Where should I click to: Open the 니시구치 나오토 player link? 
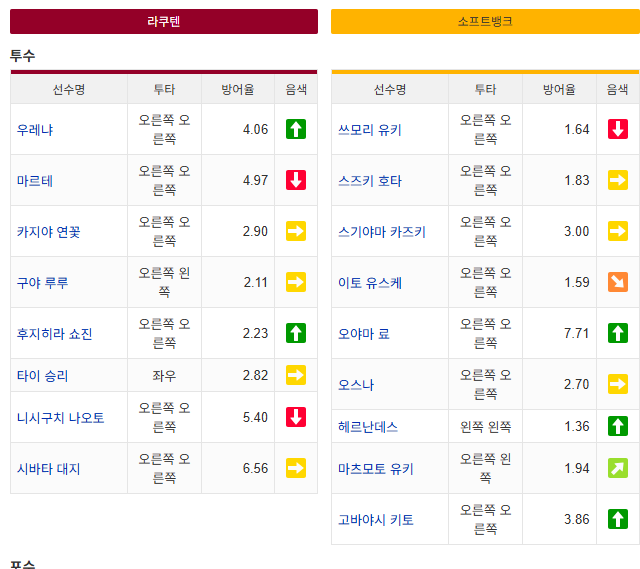coord(60,418)
